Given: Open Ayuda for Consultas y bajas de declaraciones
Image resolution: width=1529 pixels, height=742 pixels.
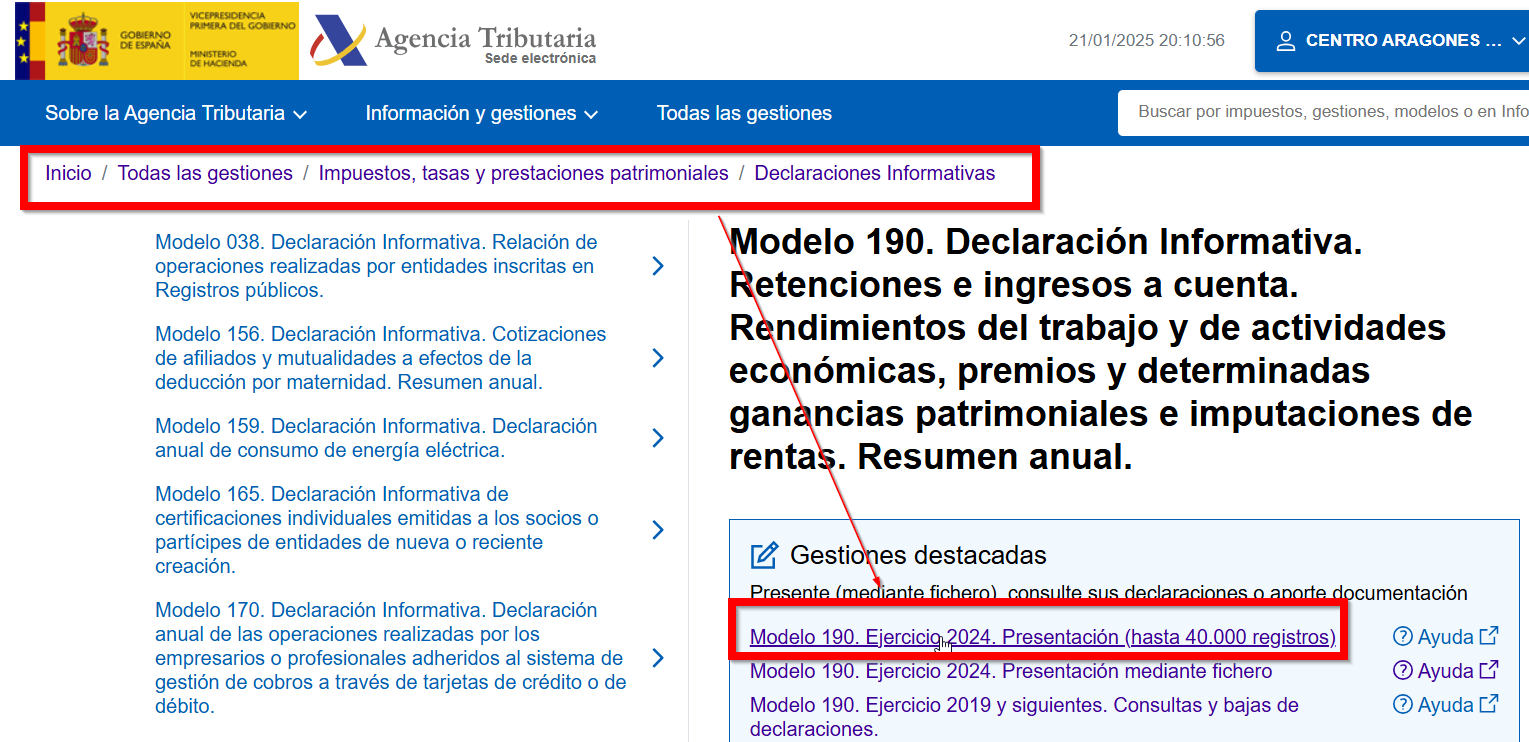Looking at the screenshot, I should [1446, 705].
